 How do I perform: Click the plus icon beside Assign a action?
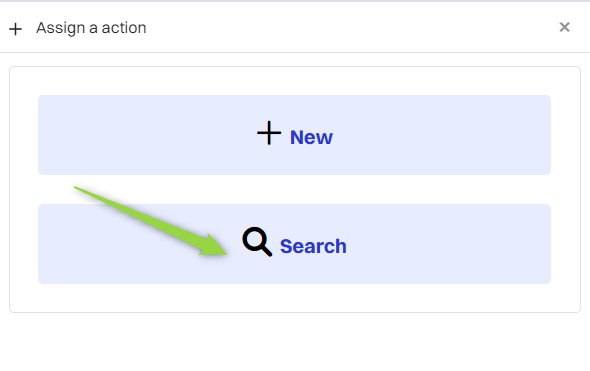coord(15,29)
